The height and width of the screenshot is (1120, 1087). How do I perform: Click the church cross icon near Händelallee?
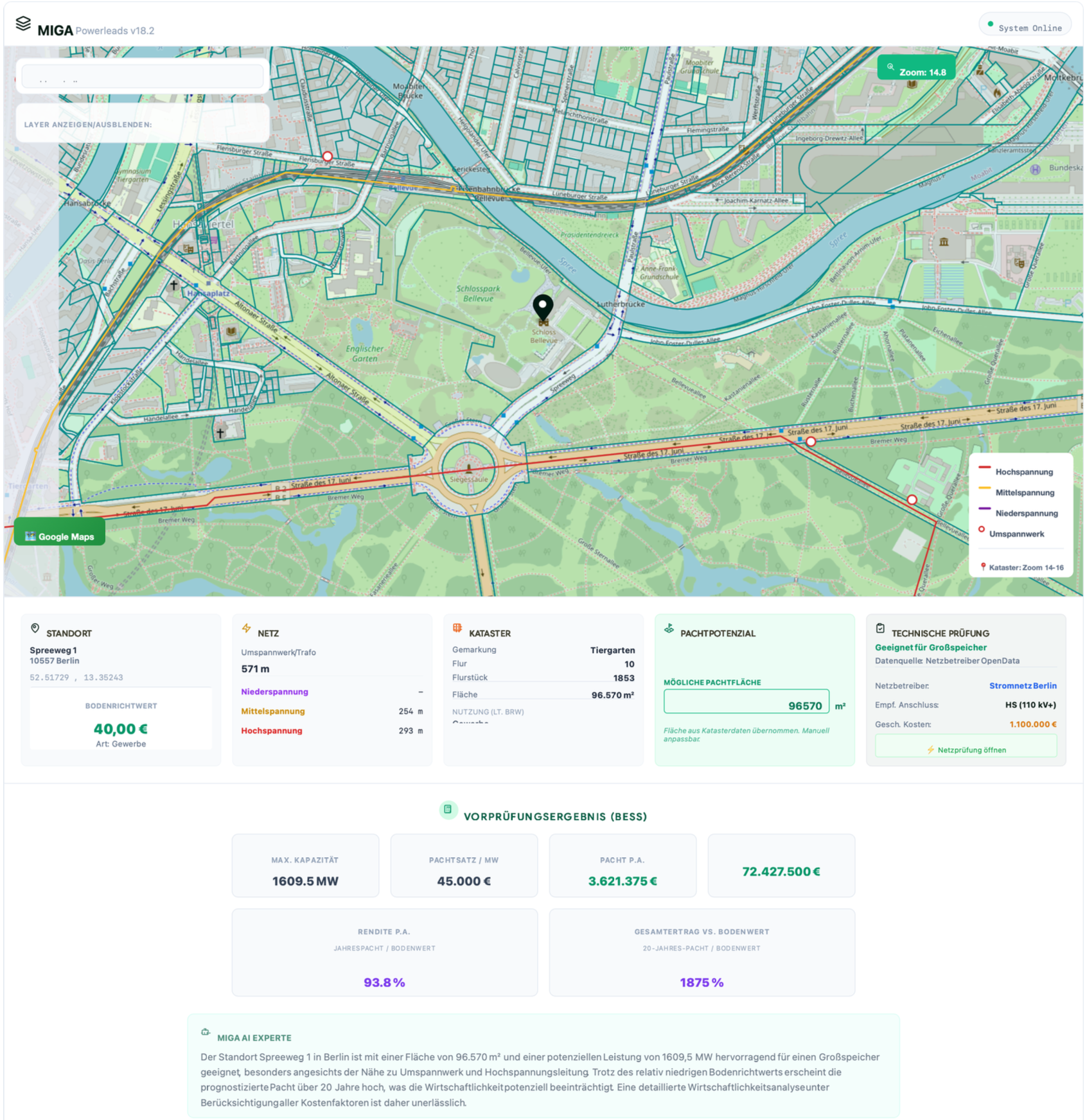click(x=220, y=433)
